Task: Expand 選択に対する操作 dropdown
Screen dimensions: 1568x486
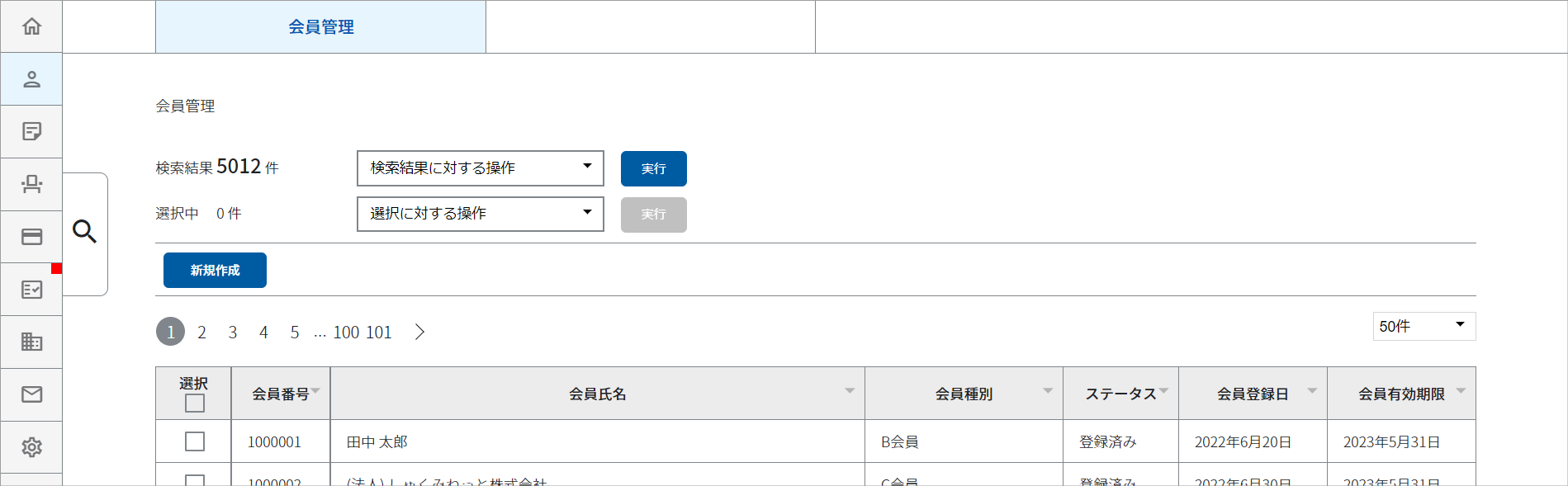Action: (x=481, y=214)
